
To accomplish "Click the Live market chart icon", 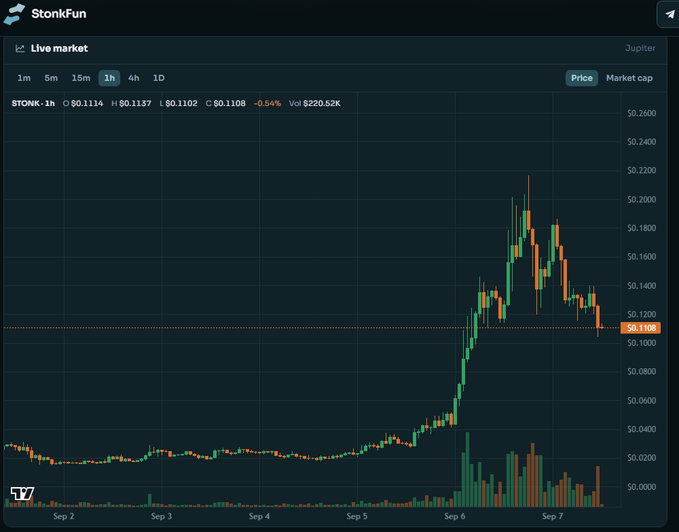I will coord(20,48).
